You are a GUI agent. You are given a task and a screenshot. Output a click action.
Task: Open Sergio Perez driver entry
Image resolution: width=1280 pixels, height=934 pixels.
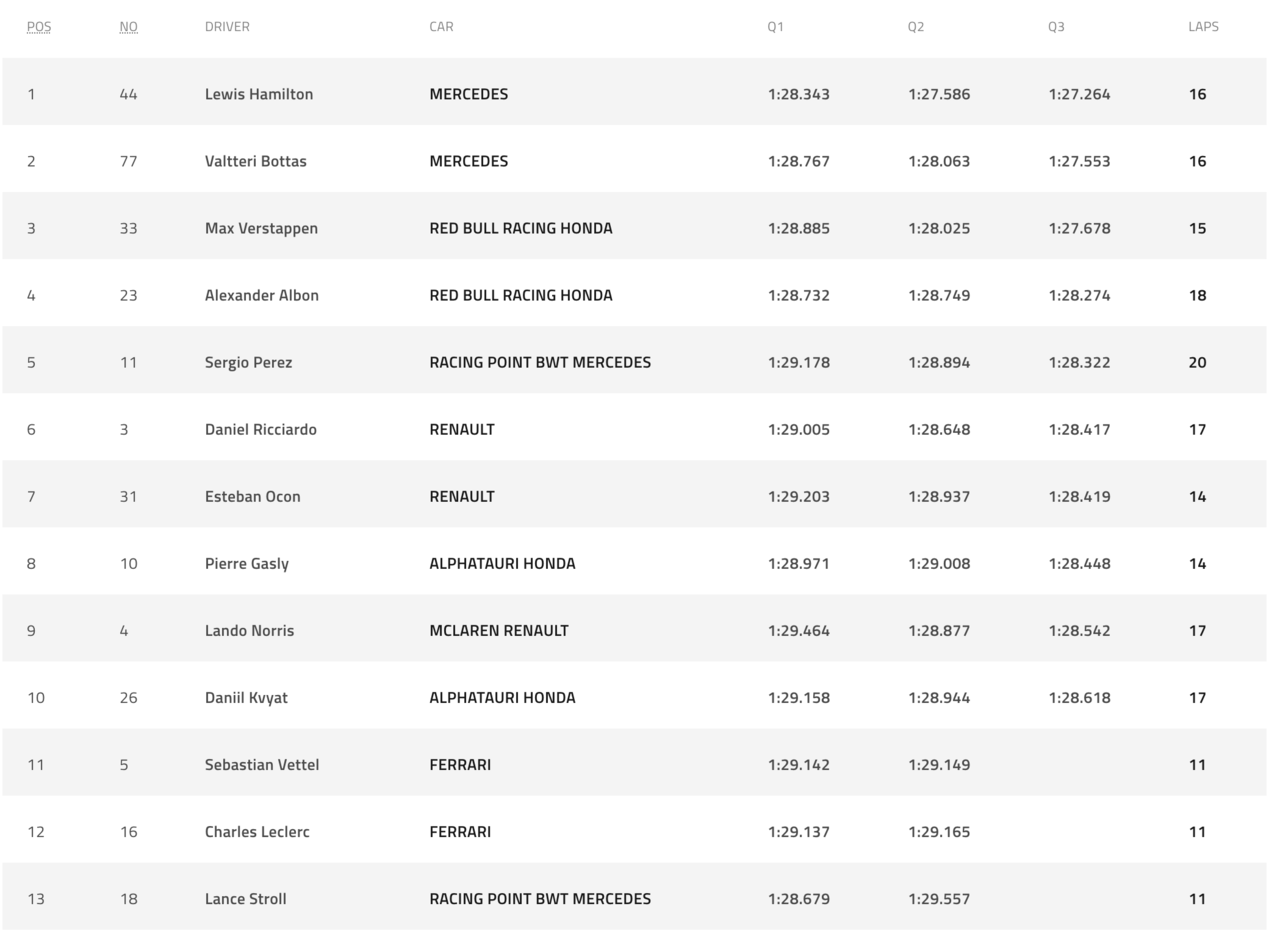tap(249, 362)
